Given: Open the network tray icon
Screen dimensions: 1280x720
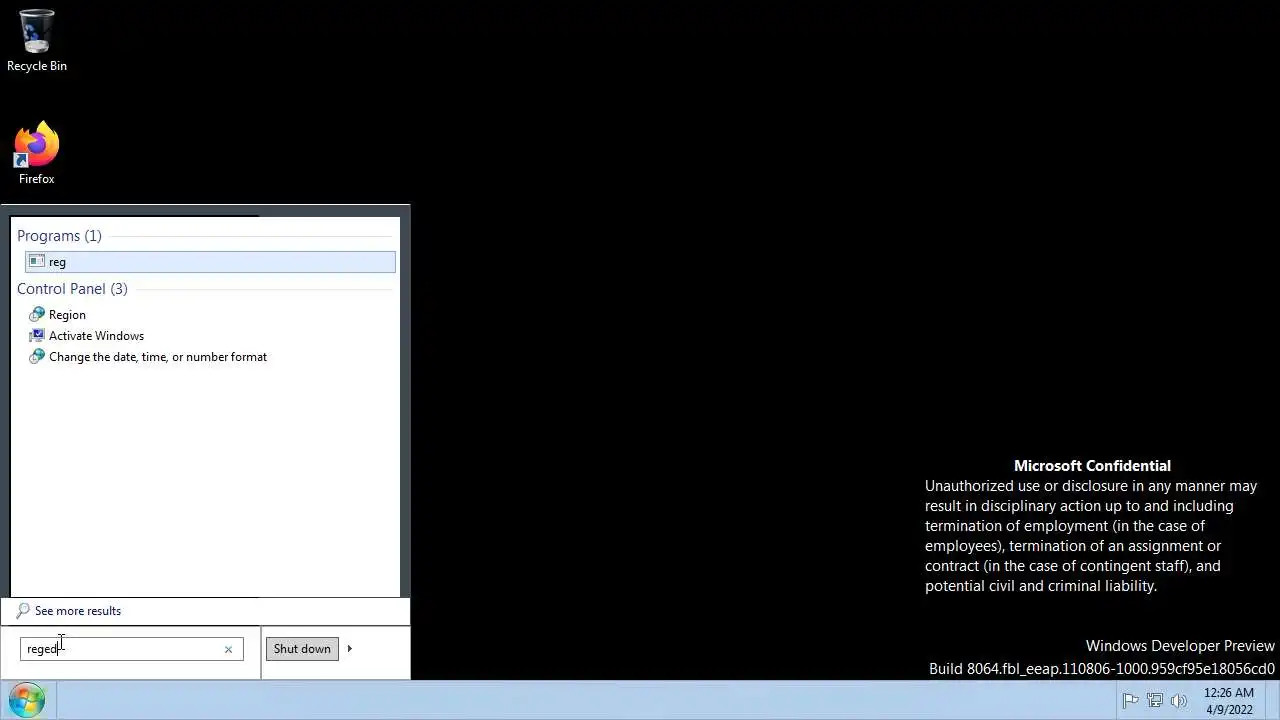Looking at the screenshot, I should pyautogui.click(x=1154, y=701).
